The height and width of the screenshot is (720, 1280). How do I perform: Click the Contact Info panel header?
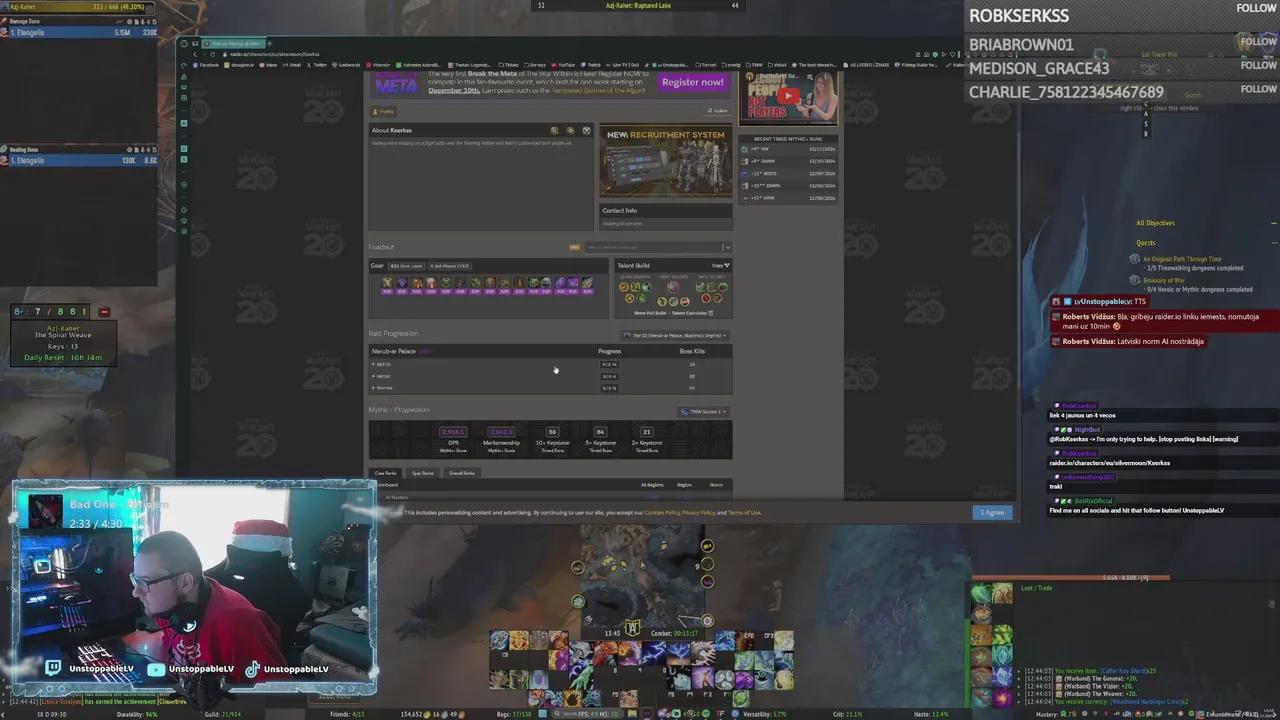pyautogui.click(x=665, y=210)
